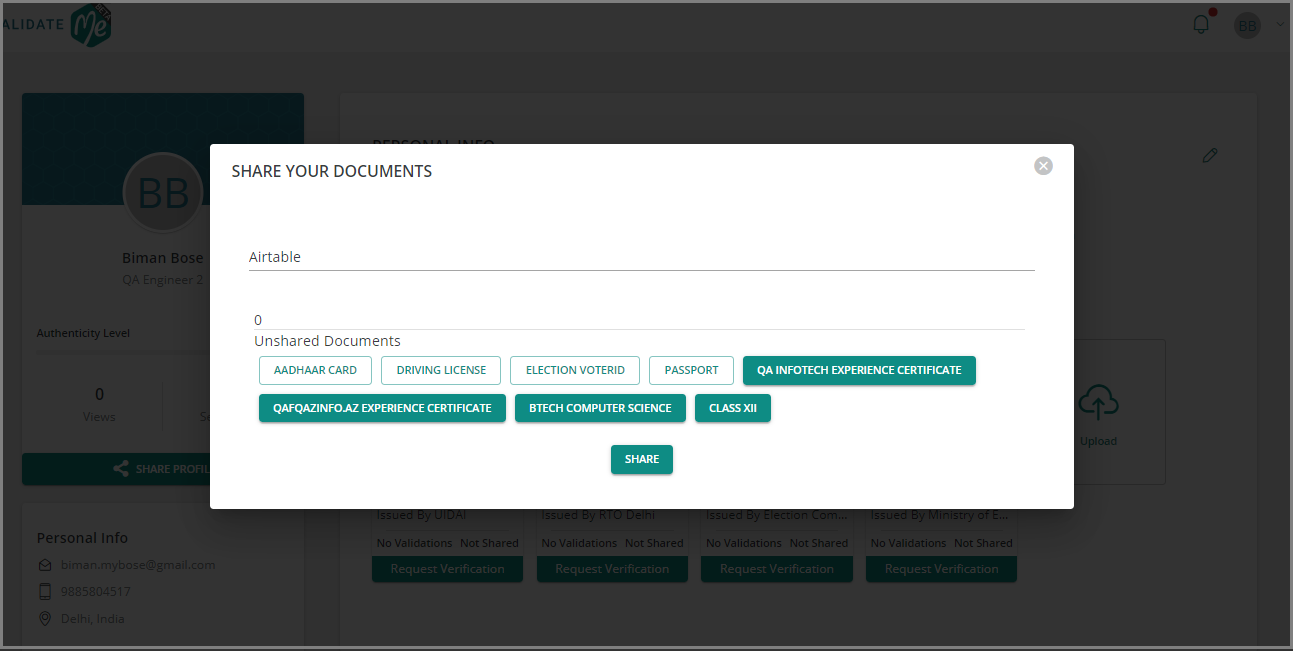
Task: Expand the user account dropdown arrow
Action: 1280,25
